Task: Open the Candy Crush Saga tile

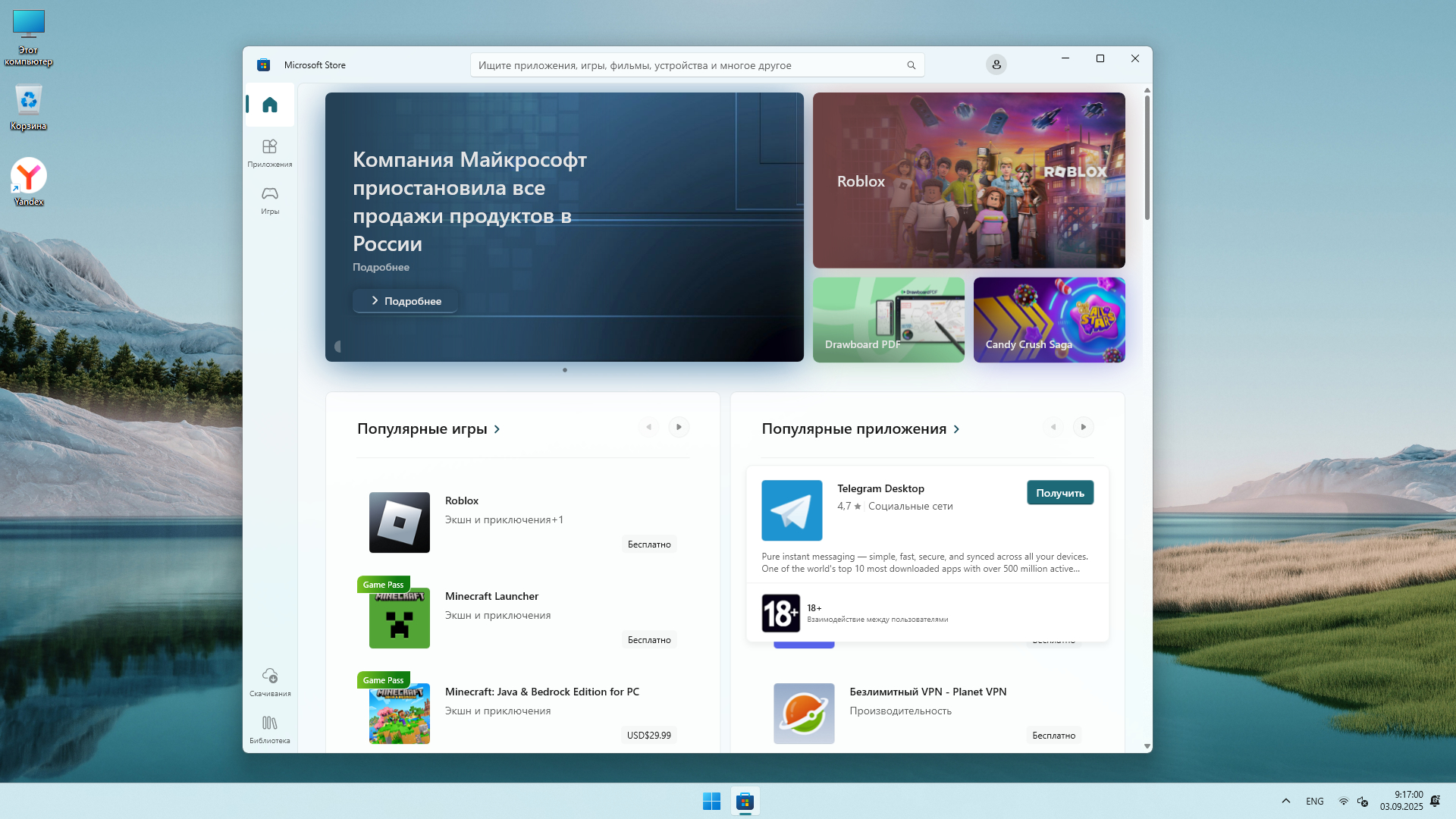Action: (1048, 319)
